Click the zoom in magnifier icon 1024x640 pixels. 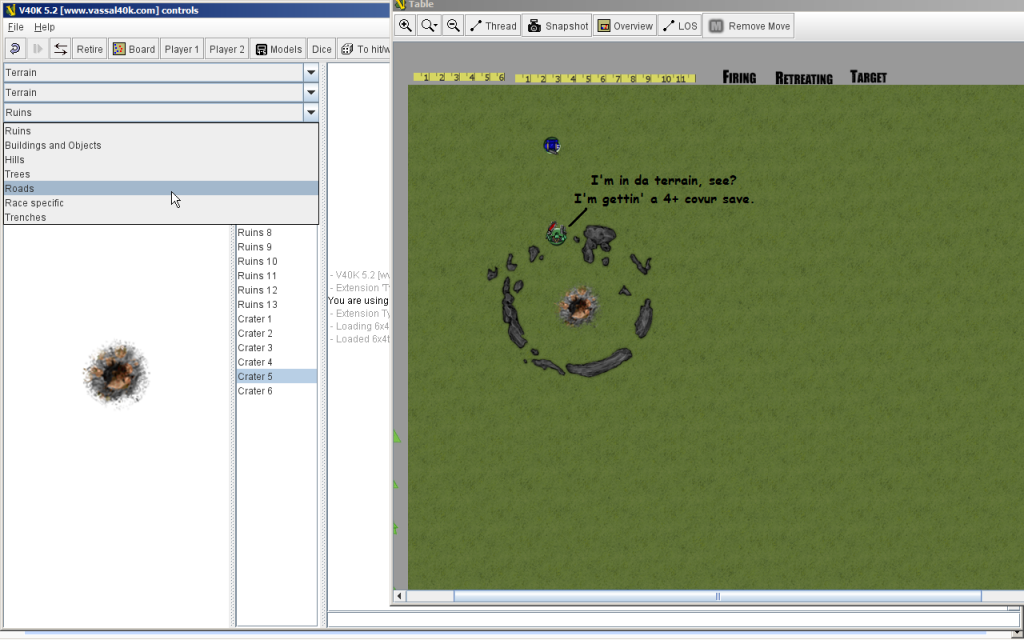406,26
